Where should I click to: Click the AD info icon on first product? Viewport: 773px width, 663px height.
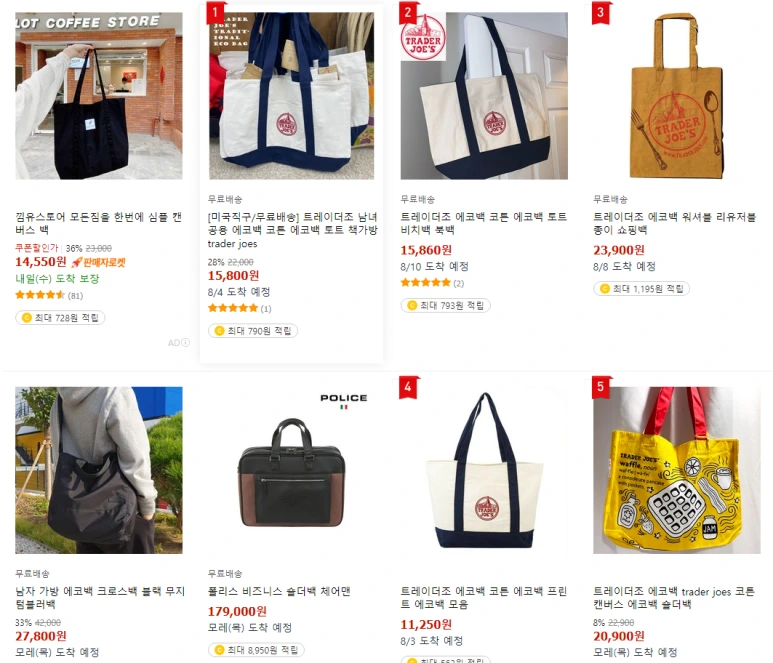coord(185,343)
